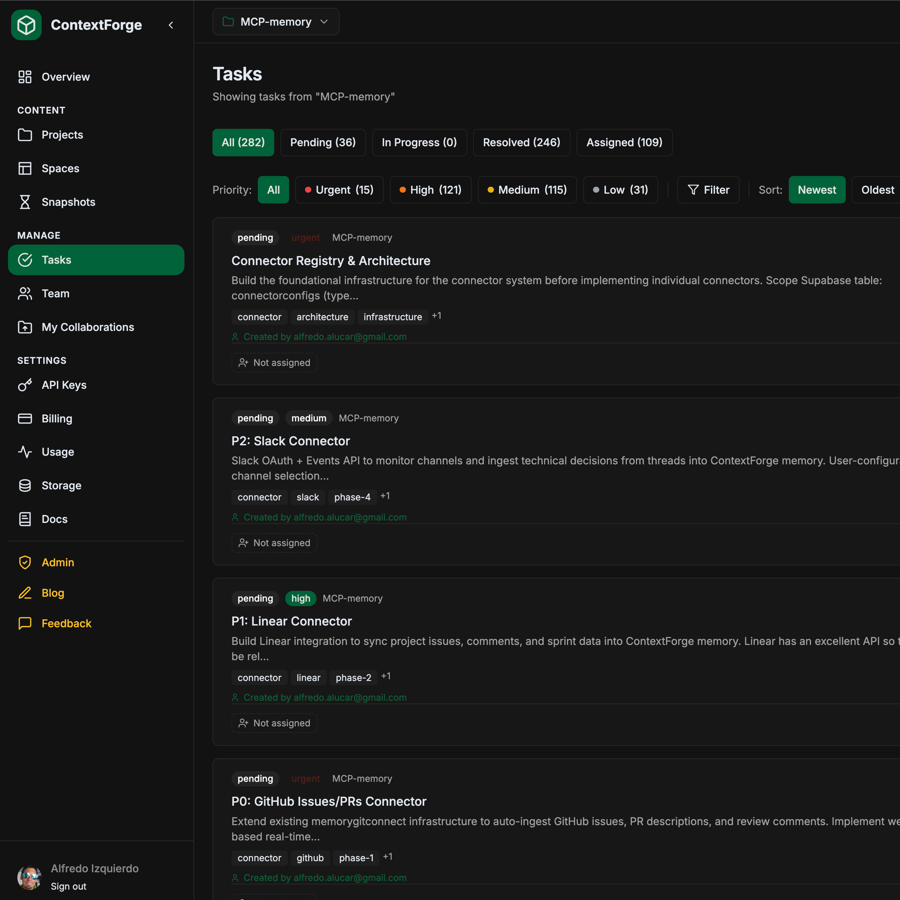Open the Filter options

point(708,189)
